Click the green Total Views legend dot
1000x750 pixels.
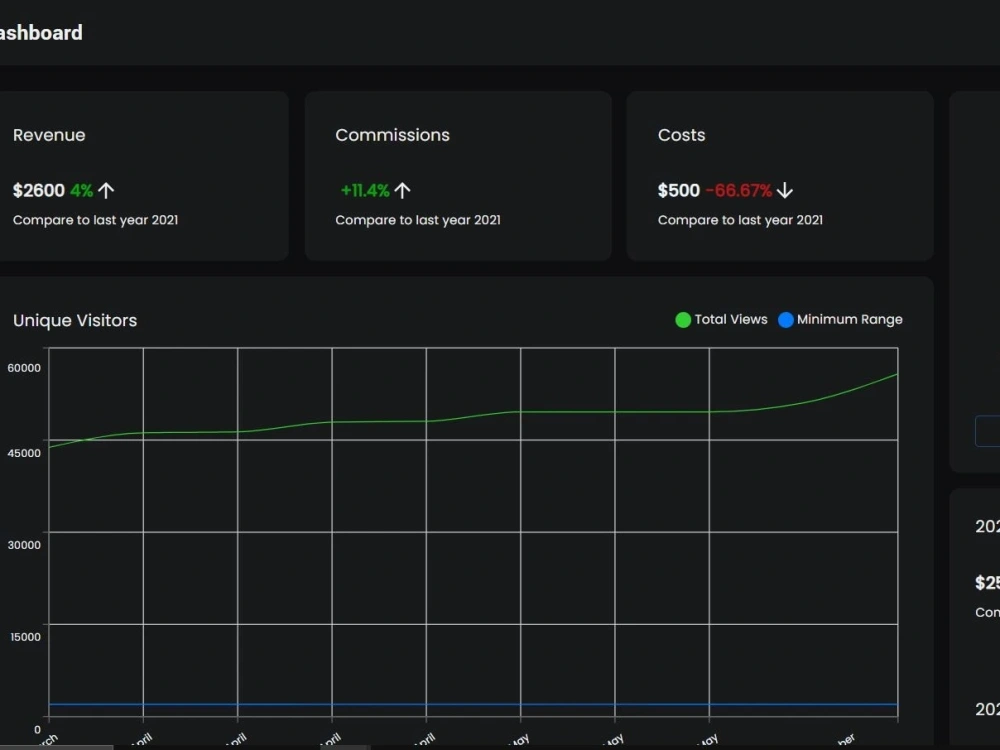pyautogui.click(x=682, y=320)
